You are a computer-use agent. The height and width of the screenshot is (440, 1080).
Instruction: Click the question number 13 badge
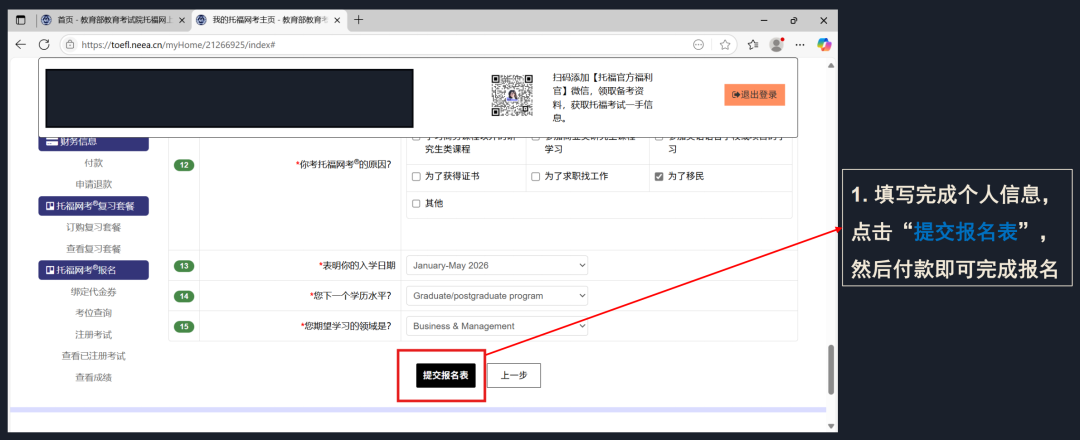click(184, 266)
